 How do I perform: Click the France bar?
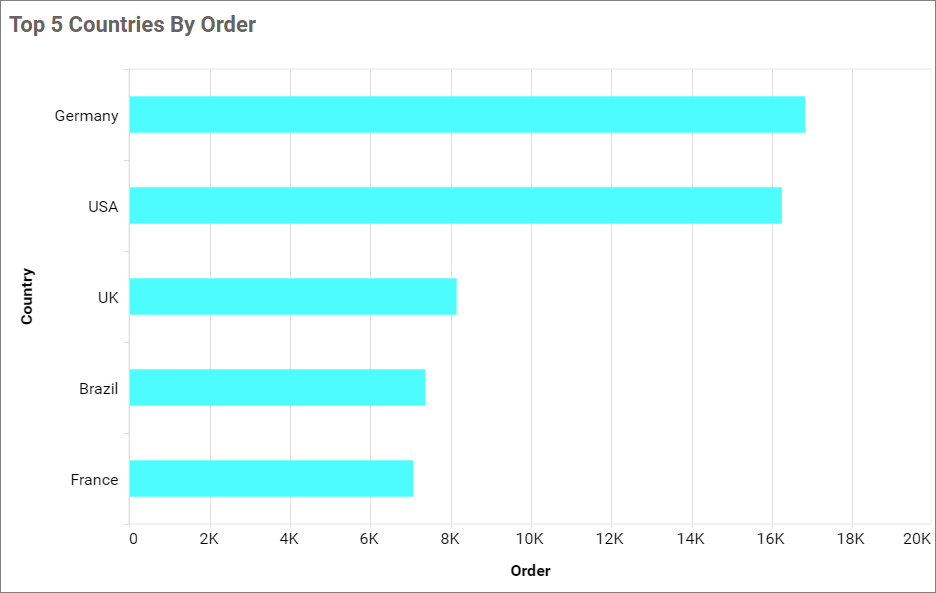[x=271, y=479]
